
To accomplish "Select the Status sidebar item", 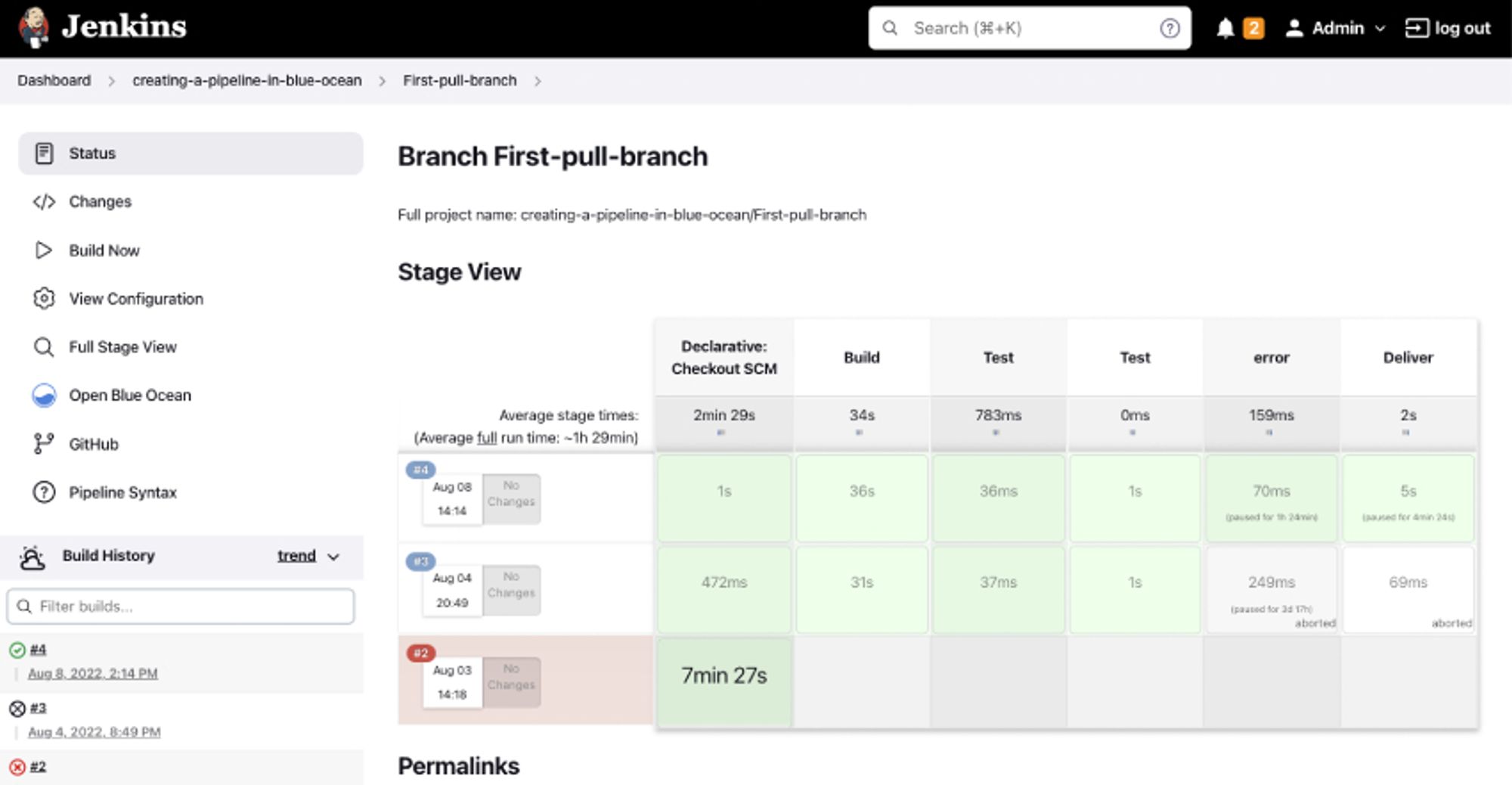I will click(191, 154).
